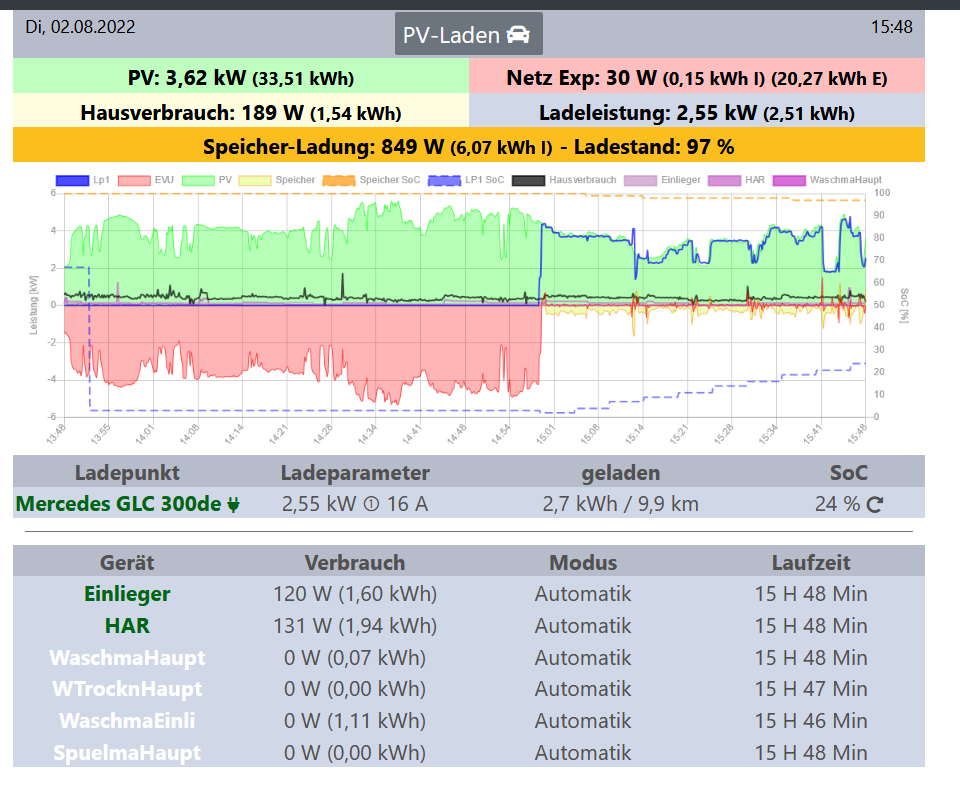The image size is (960, 791).
Task: Click Automatik mode for SpuelmaHaupt
Action: pos(583,753)
